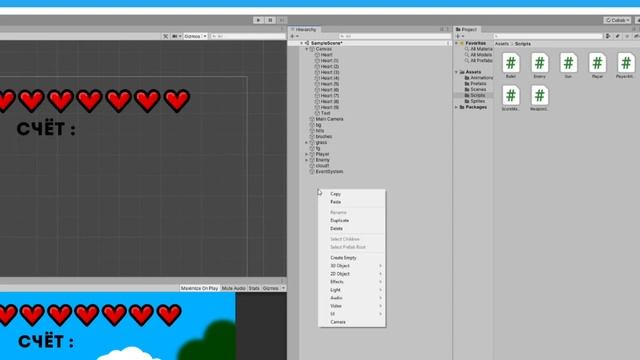
Task: Choose Delete in the context menu
Action: [x=352, y=229]
